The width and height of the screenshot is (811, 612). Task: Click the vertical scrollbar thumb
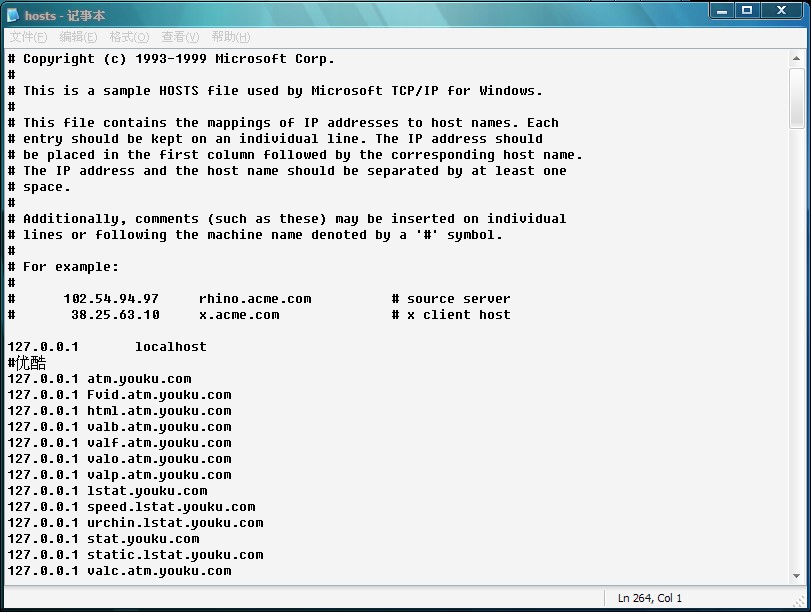(797, 98)
